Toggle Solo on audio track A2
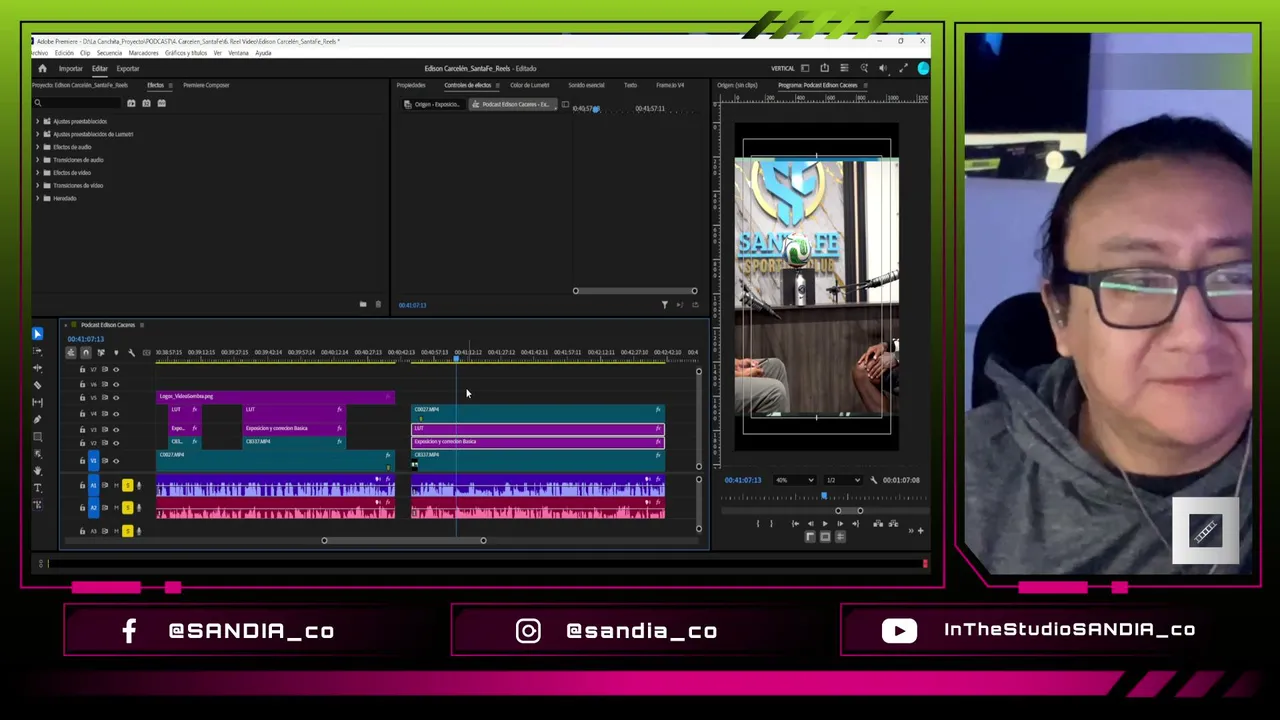This screenshot has width=1280, height=720. (127, 508)
